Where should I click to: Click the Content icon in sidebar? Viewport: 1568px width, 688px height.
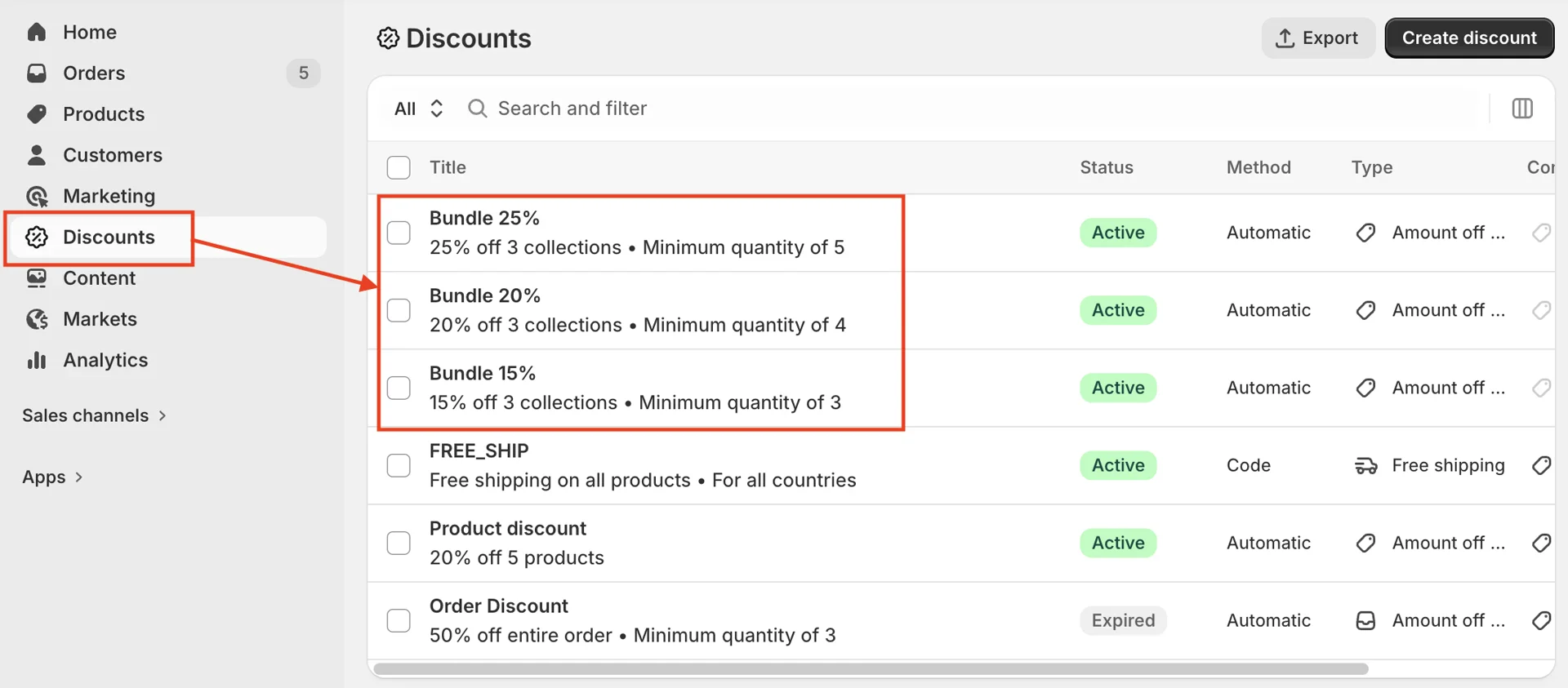pyautogui.click(x=37, y=278)
